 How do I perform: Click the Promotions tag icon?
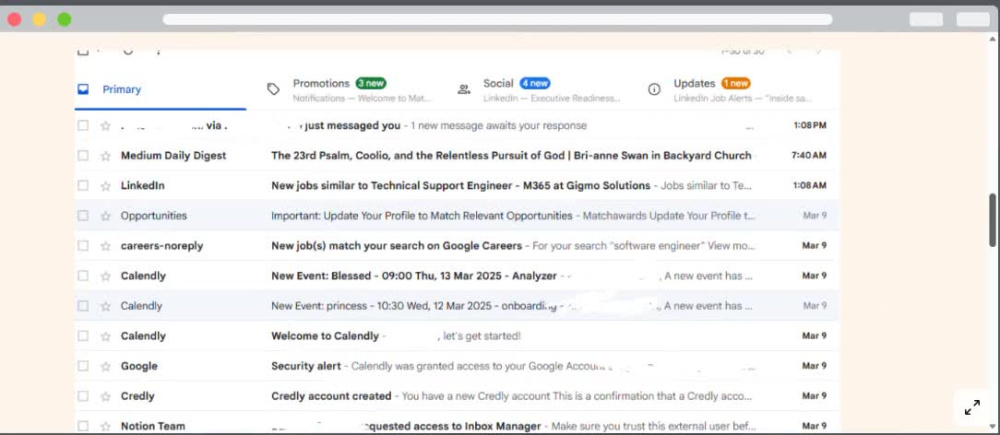click(273, 89)
